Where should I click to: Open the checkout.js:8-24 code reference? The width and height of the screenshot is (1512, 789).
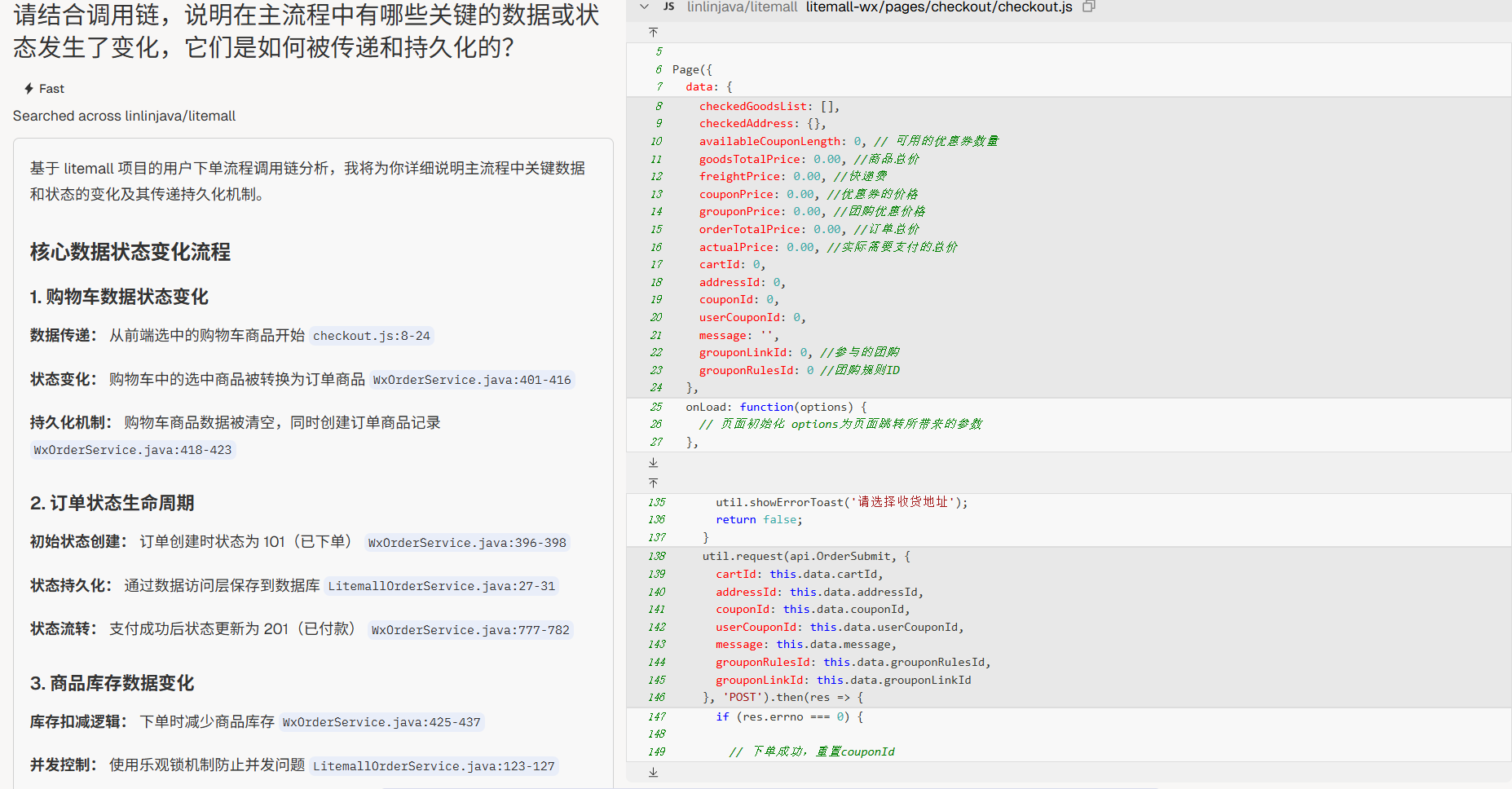click(x=371, y=336)
